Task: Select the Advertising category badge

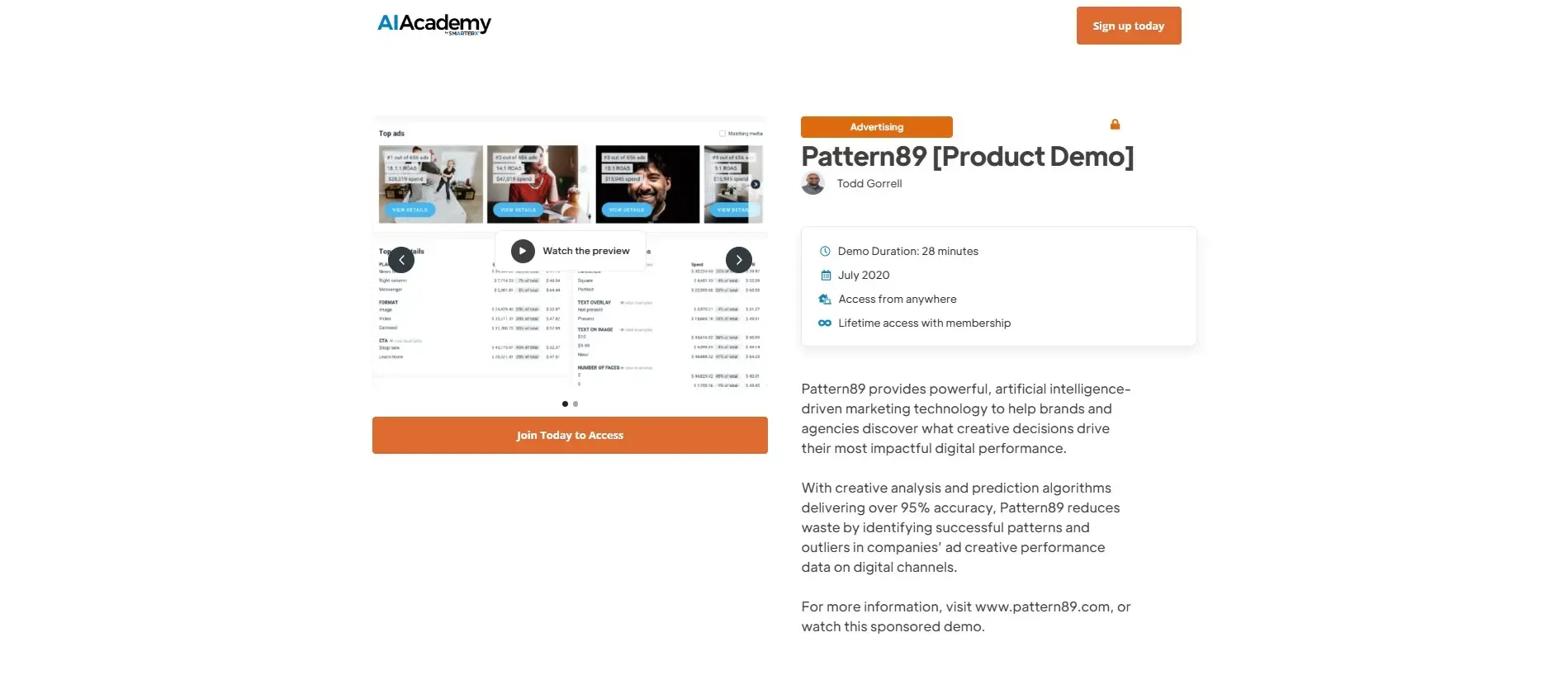Action: [876, 127]
